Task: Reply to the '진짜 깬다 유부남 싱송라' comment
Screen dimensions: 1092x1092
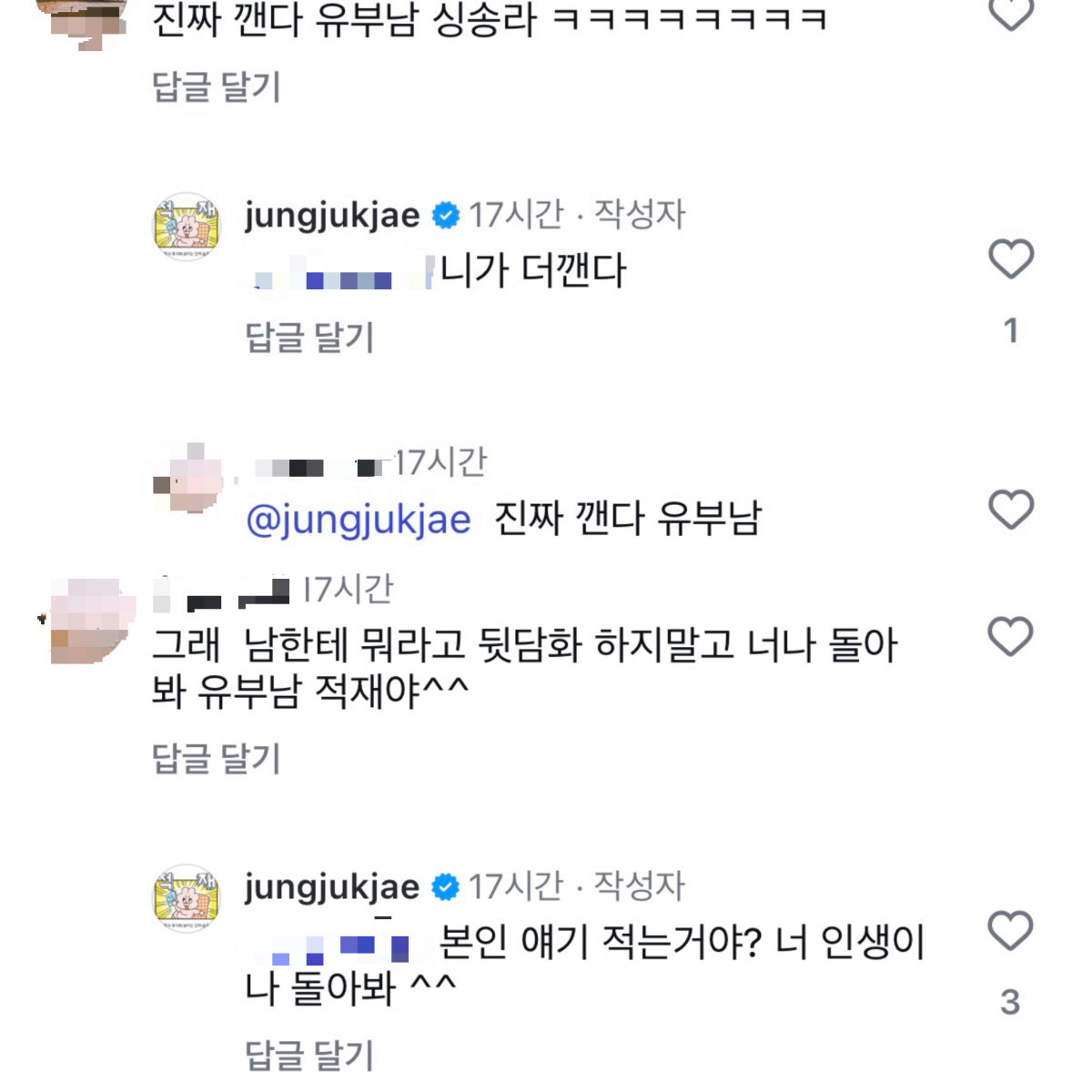Action: coord(217,87)
